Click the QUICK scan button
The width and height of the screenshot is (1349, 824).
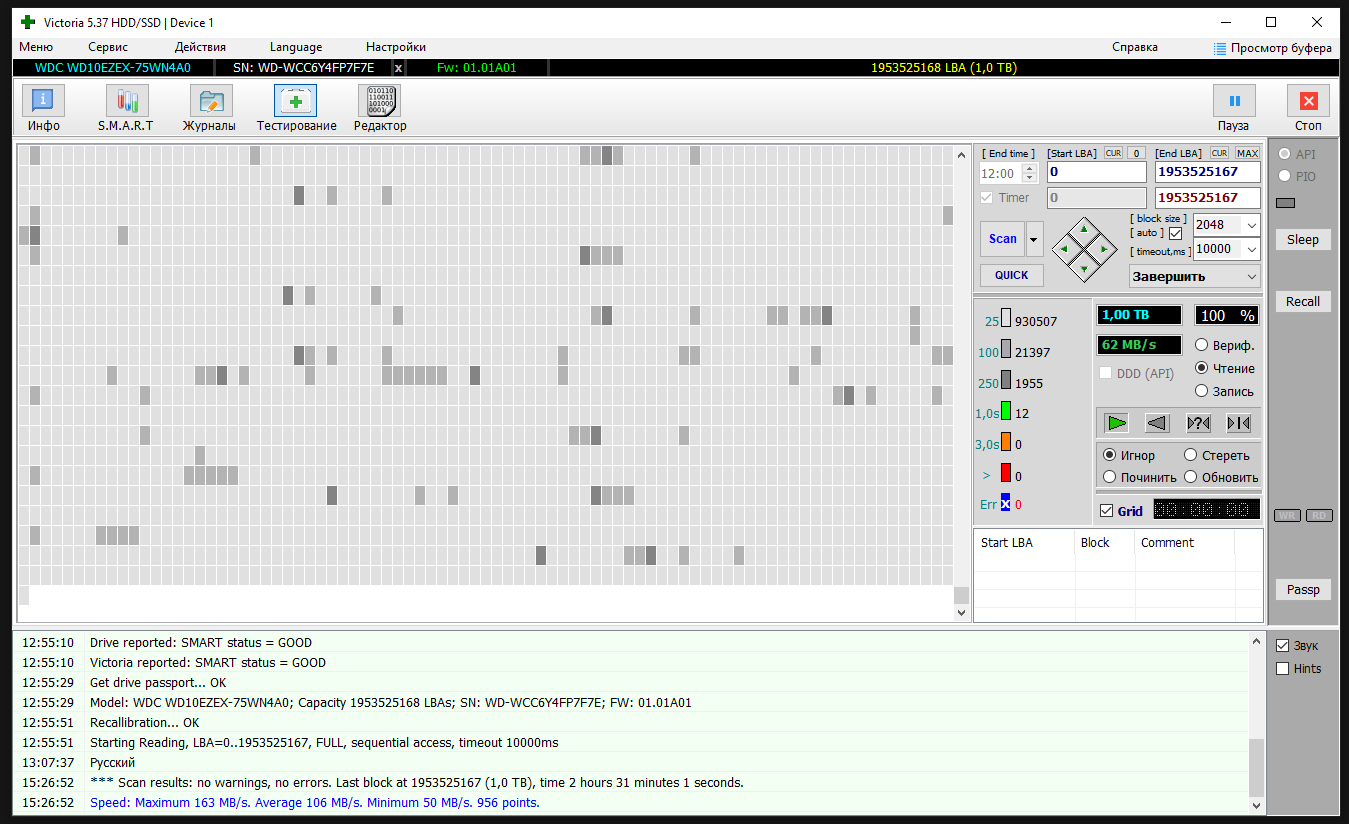pyautogui.click(x=1011, y=275)
